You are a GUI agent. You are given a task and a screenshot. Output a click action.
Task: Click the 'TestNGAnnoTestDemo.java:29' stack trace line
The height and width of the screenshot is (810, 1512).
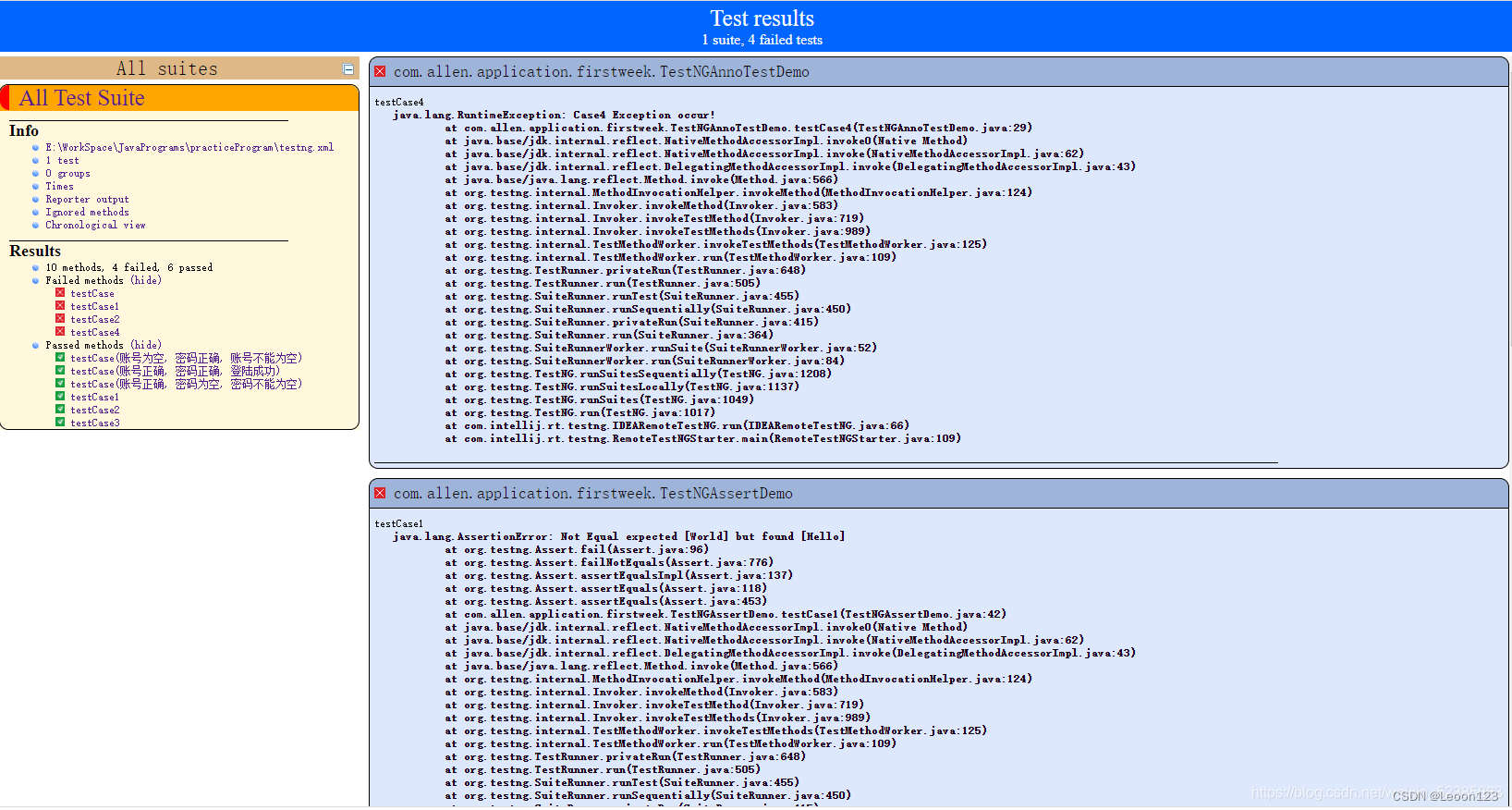pos(738,128)
